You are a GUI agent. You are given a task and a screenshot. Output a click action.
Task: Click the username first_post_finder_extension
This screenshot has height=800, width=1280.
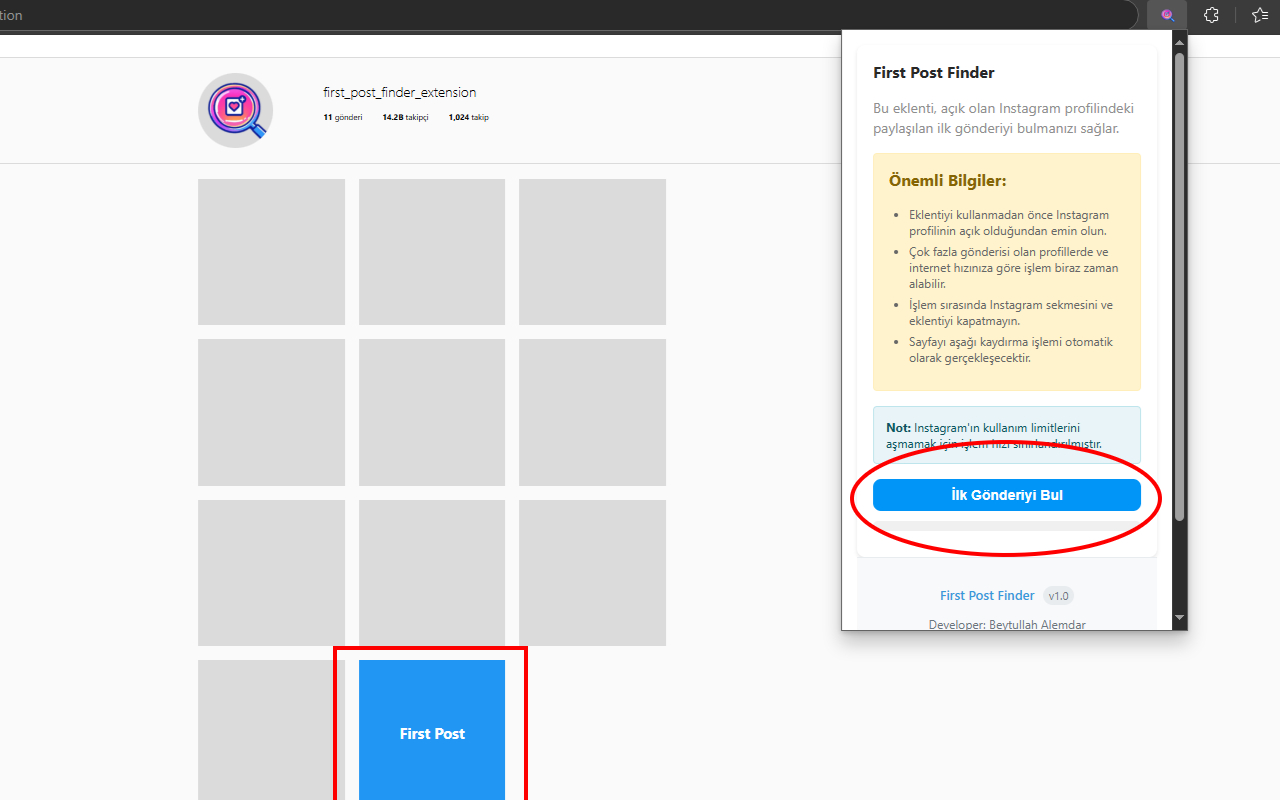pos(400,92)
